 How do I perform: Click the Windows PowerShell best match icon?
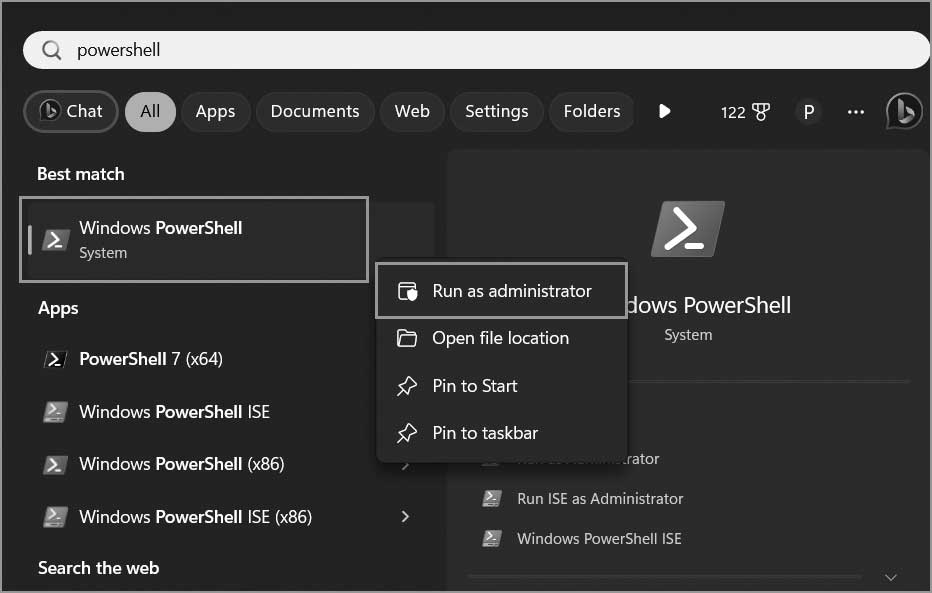click(x=55, y=240)
